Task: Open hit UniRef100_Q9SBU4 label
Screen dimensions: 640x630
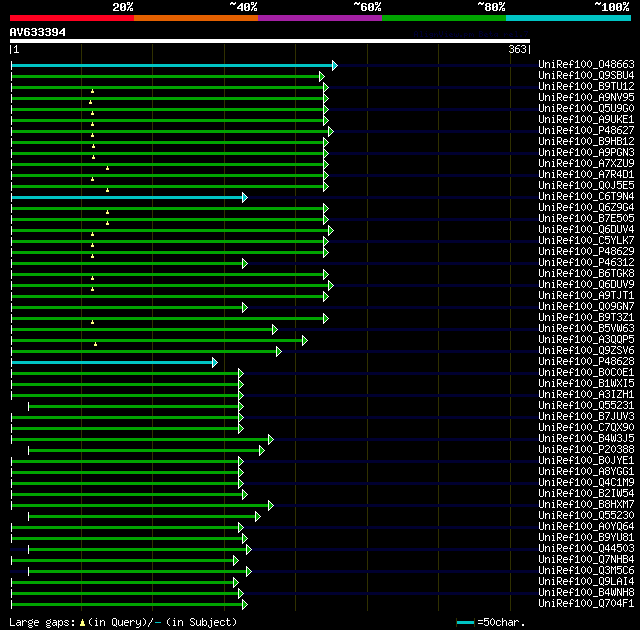Action: click(586, 75)
